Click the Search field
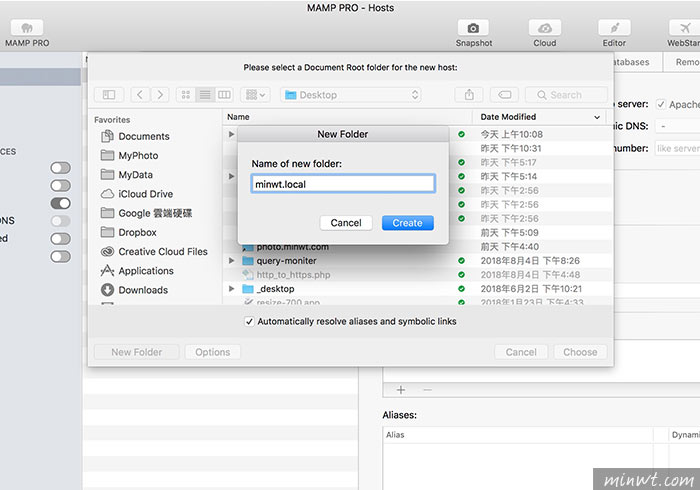Screen dimensions: 700x490 pyautogui.click(x=566, y=95)
